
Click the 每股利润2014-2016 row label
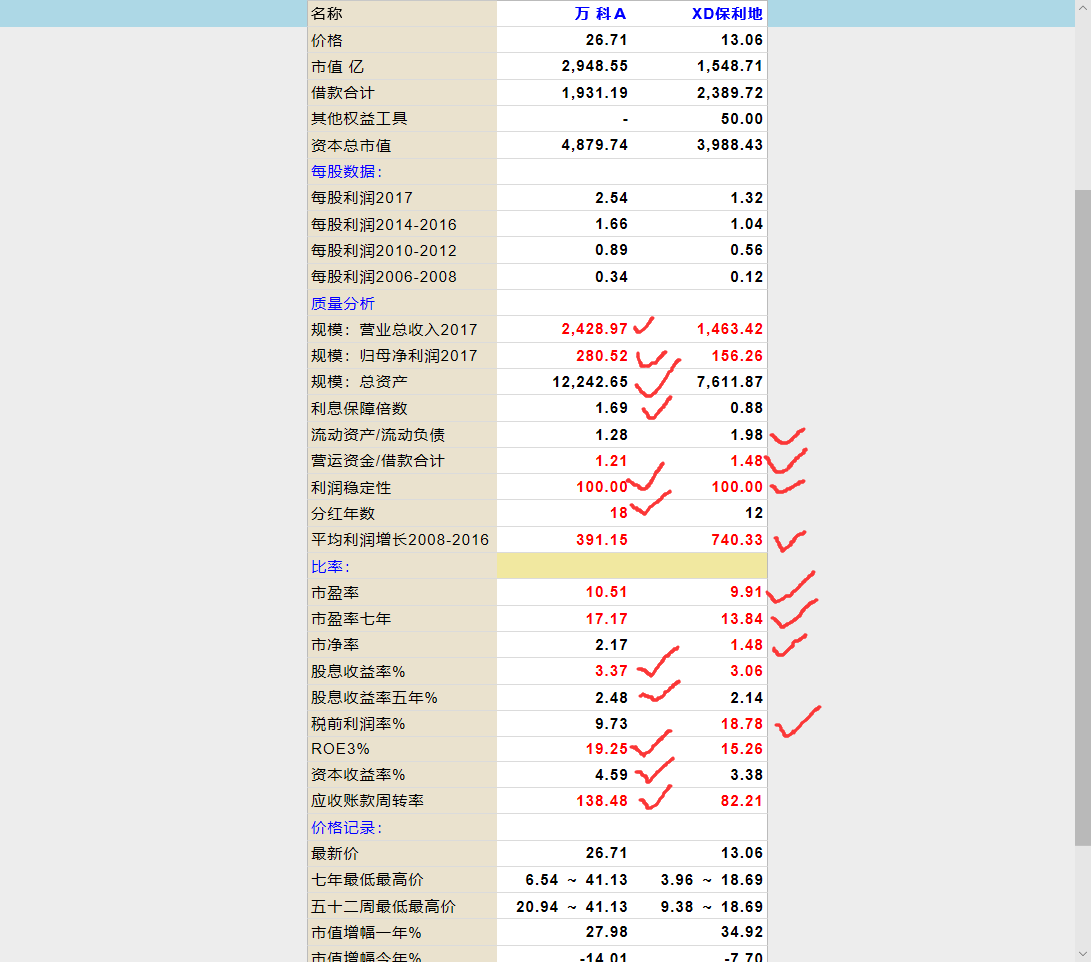(x=383, y=225)
